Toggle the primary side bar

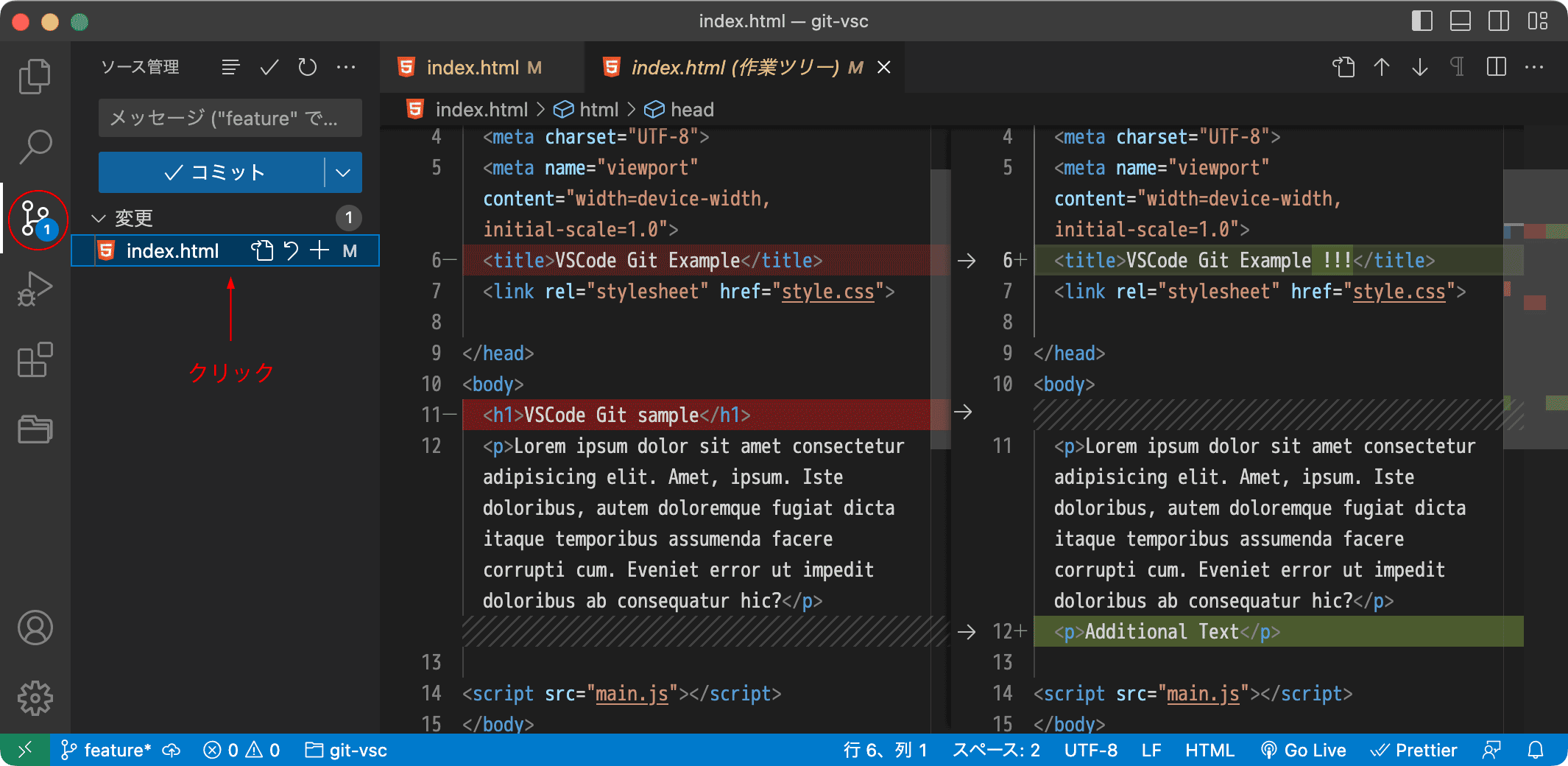click(x=1422, y=21)
